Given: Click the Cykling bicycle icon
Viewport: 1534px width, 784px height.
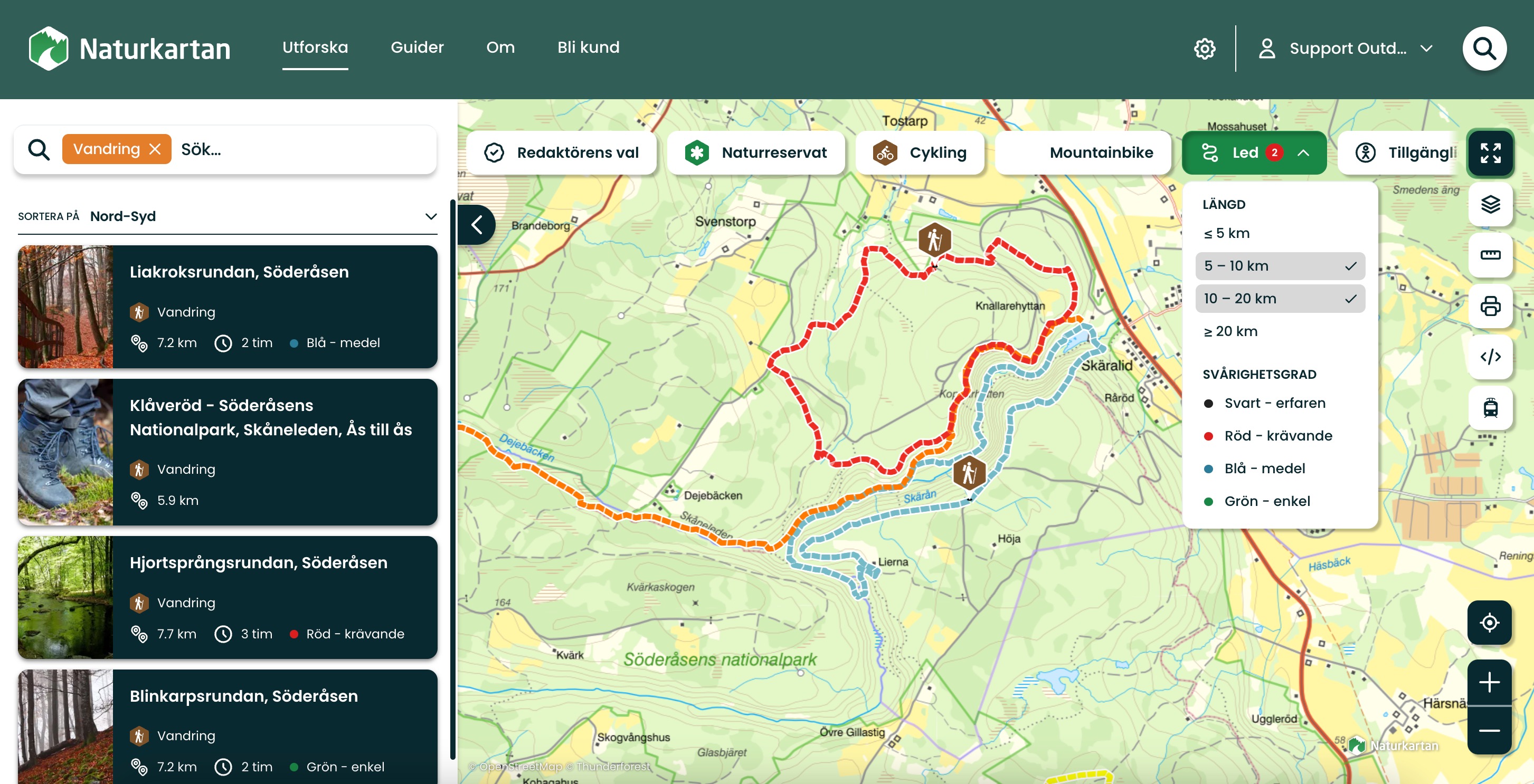Looking at the screenshot, I should click(x=885, y=153).
